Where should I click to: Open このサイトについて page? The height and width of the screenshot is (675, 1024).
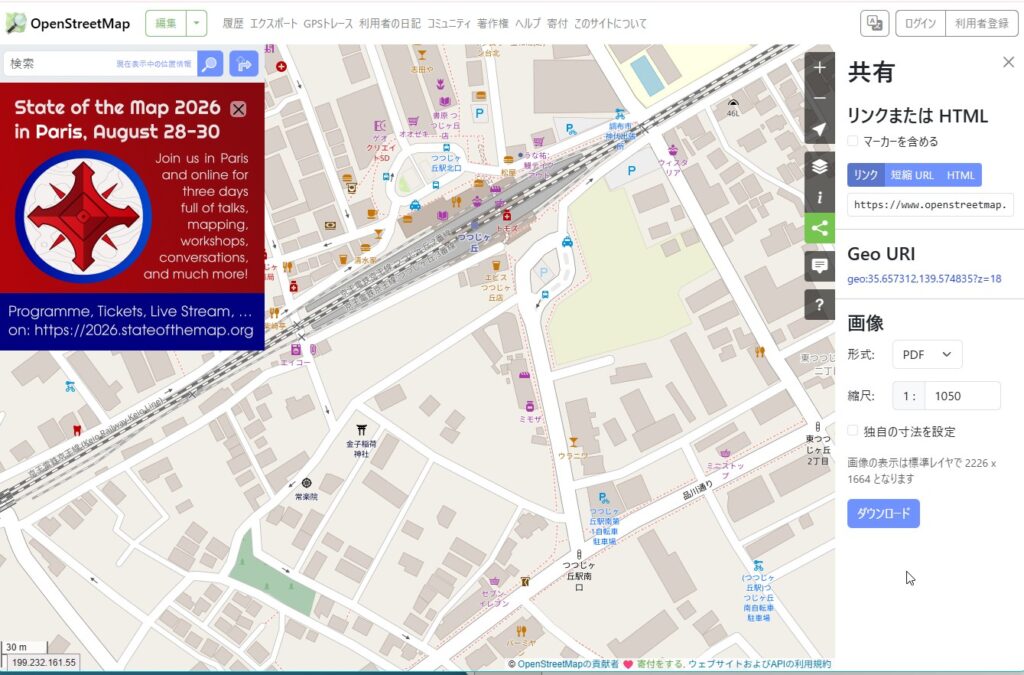pyautogui.click(x=610, y=24)
